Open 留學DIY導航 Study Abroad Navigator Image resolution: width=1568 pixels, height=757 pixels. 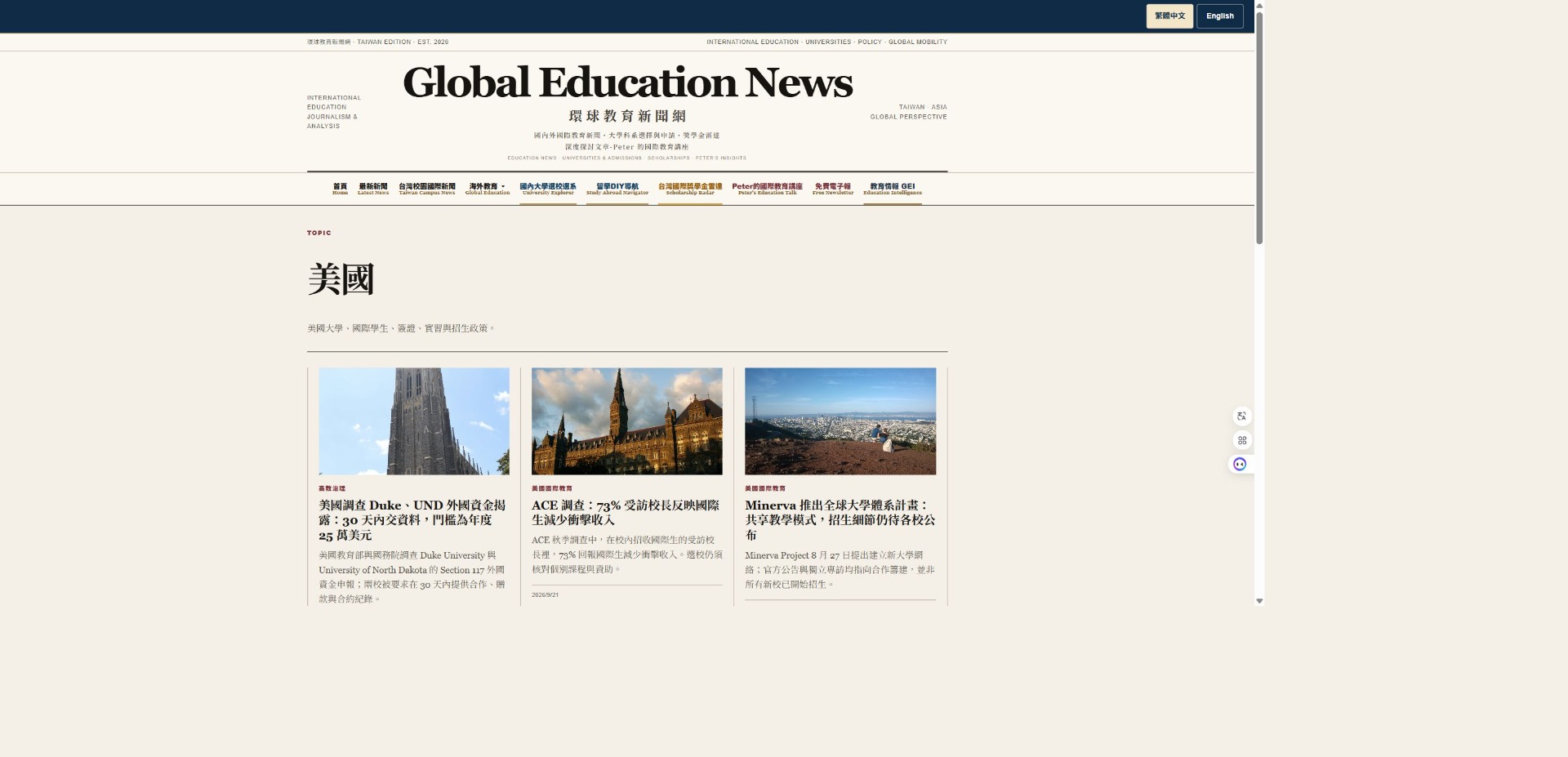617,189
